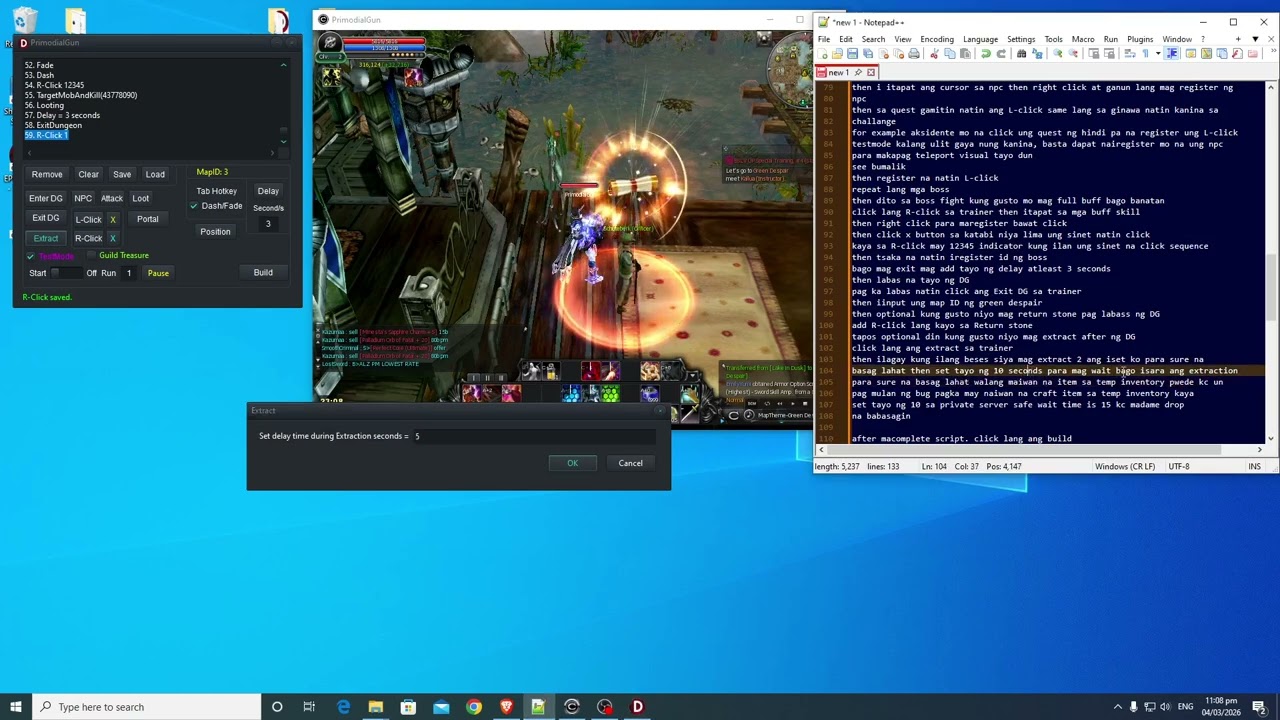Click the PrimordialGun D icon on taskbar
Viewport: 1280px width, 720px height.
(637, 707)
